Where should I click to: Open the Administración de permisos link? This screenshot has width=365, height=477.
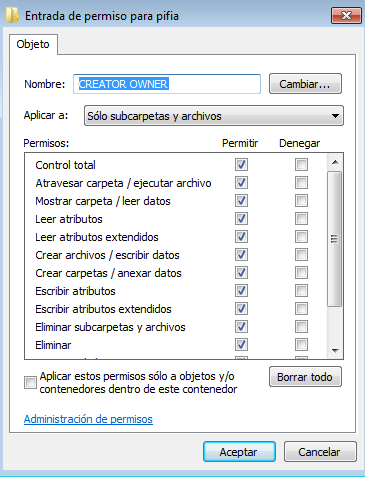pyautogui.click(x=88, y=419)
